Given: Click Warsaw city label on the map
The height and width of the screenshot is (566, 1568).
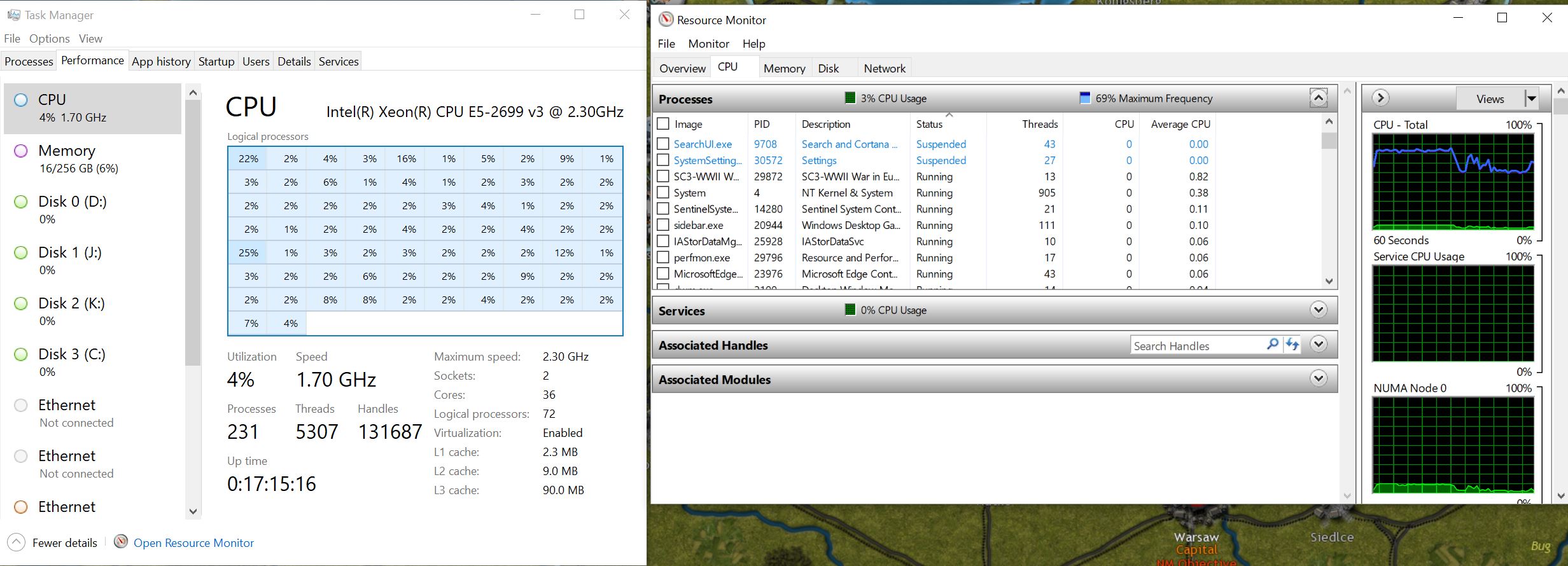Looking at the screenshot, I should coord(1196,537).
